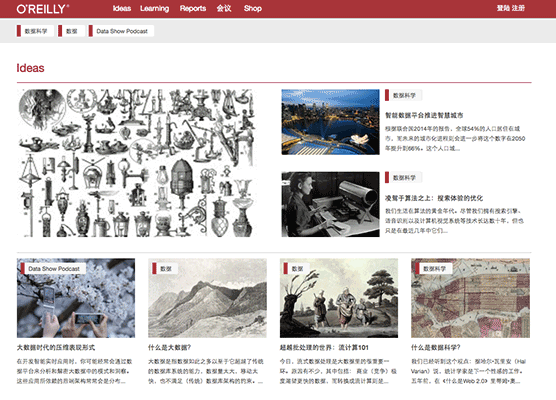Image resolution: width=556 pixels, height=400 pixels.
Task: Open the Ideas menu item
Action: coord(122,9)
